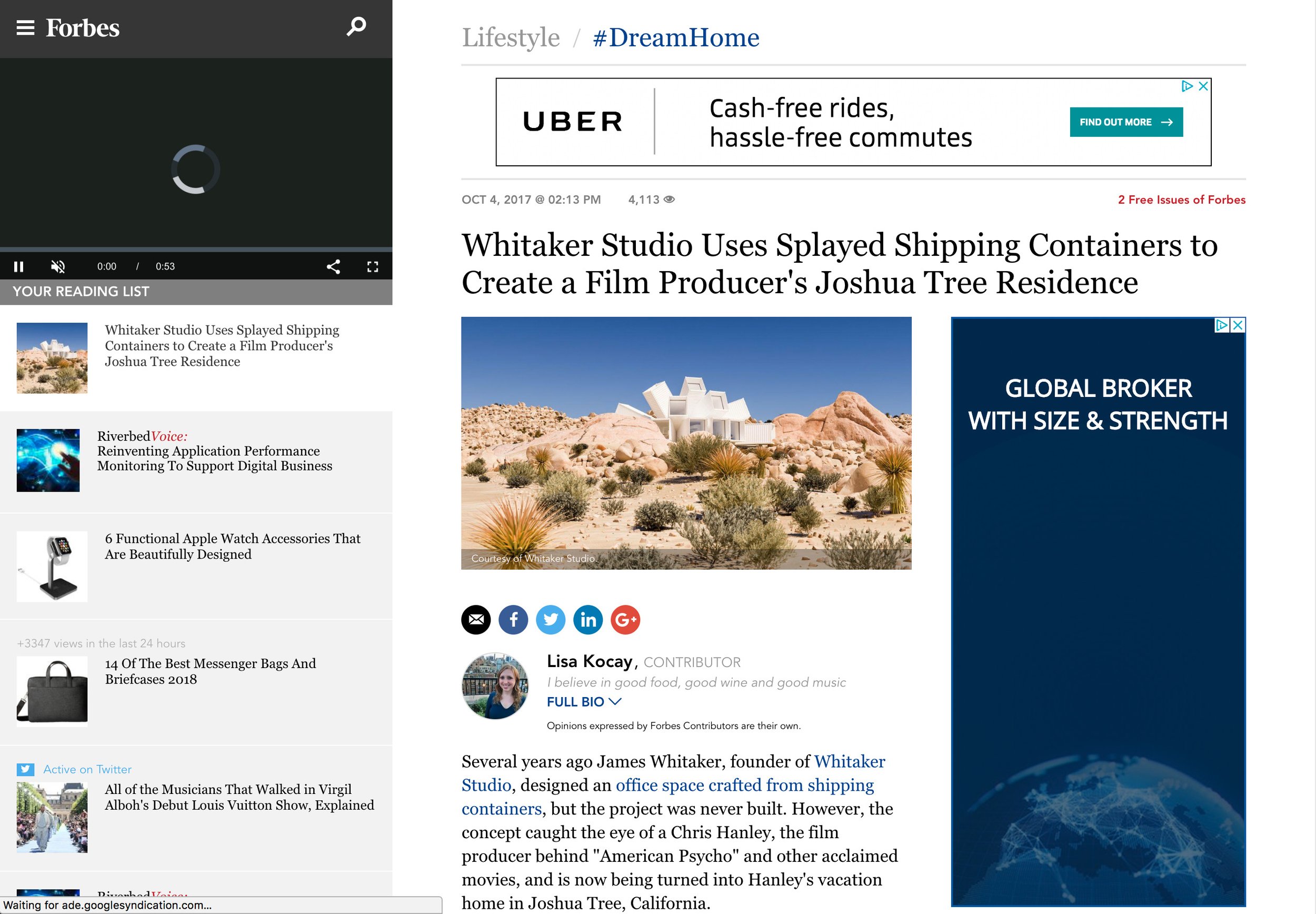1316x914 pixels.
Task: Click the #DreamHome hashtag link
Action: (675, 37)
